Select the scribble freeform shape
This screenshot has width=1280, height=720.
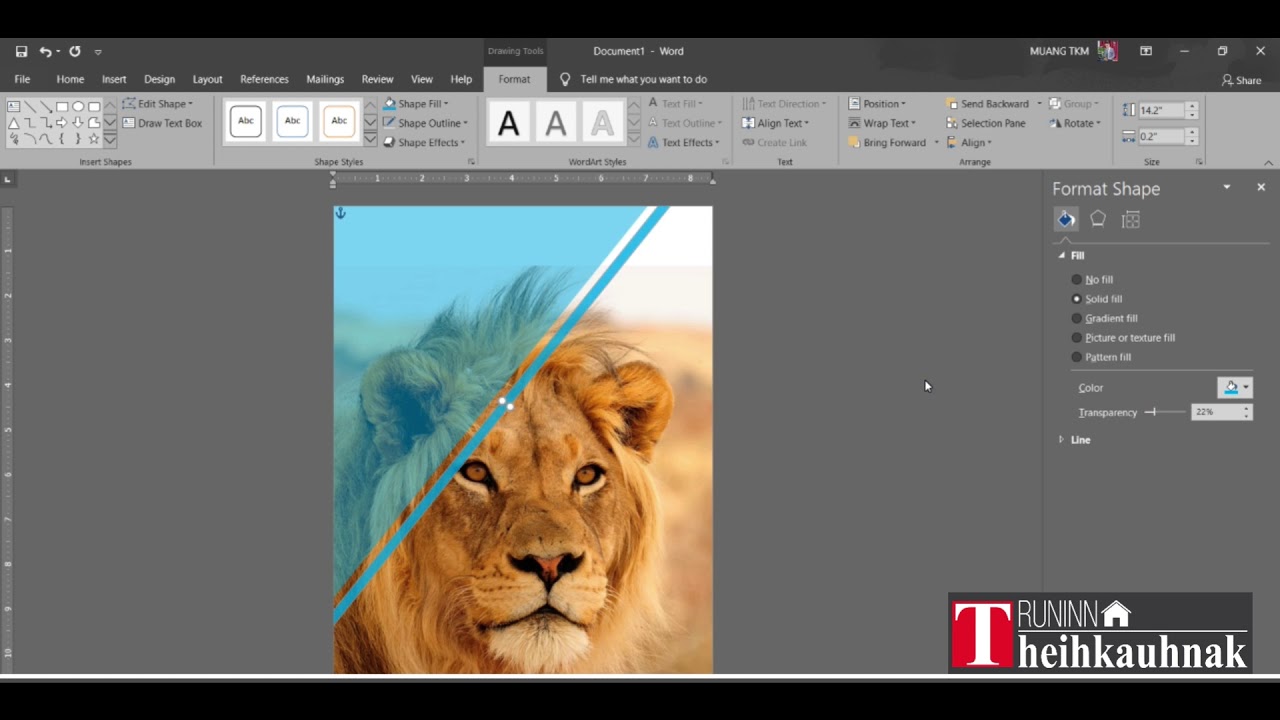14,138
